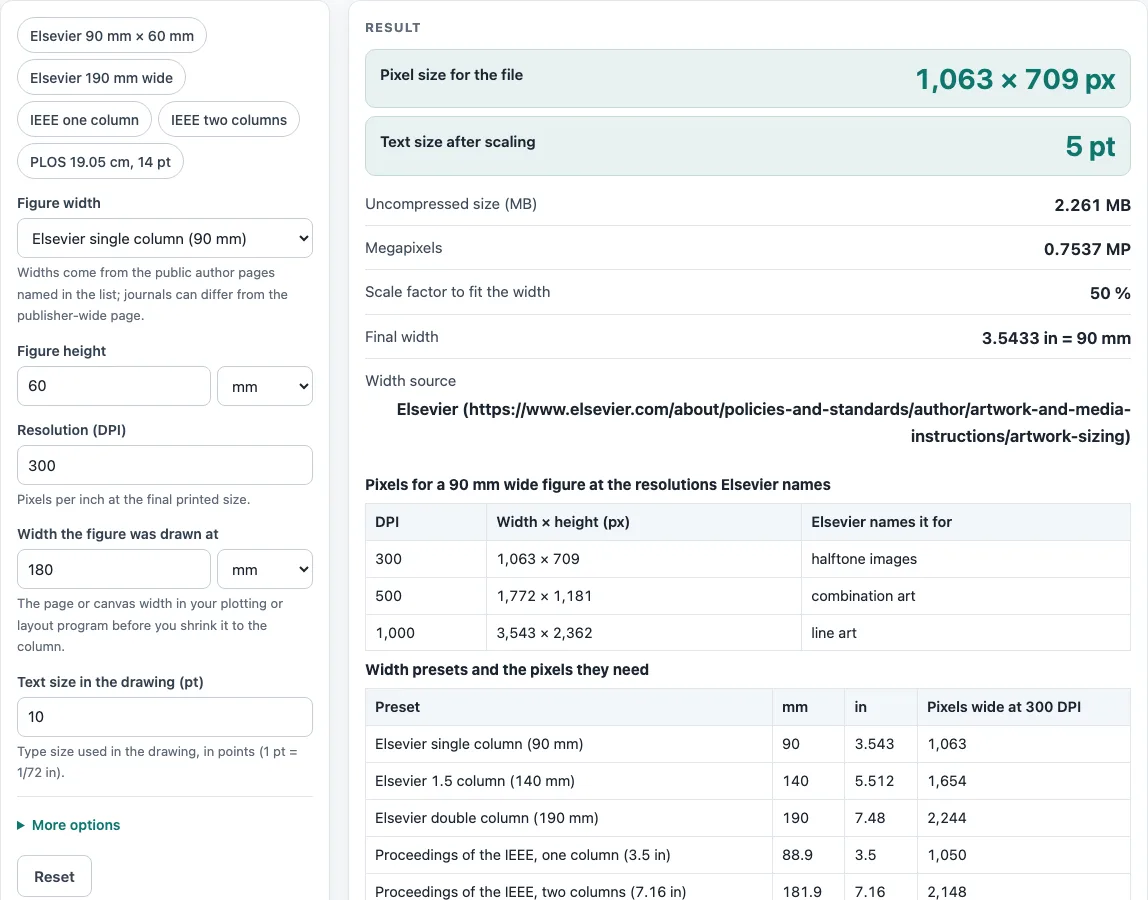
Task: Click the 5.512 inches cell
Action: pyautogui.click(x=881, y=781)
